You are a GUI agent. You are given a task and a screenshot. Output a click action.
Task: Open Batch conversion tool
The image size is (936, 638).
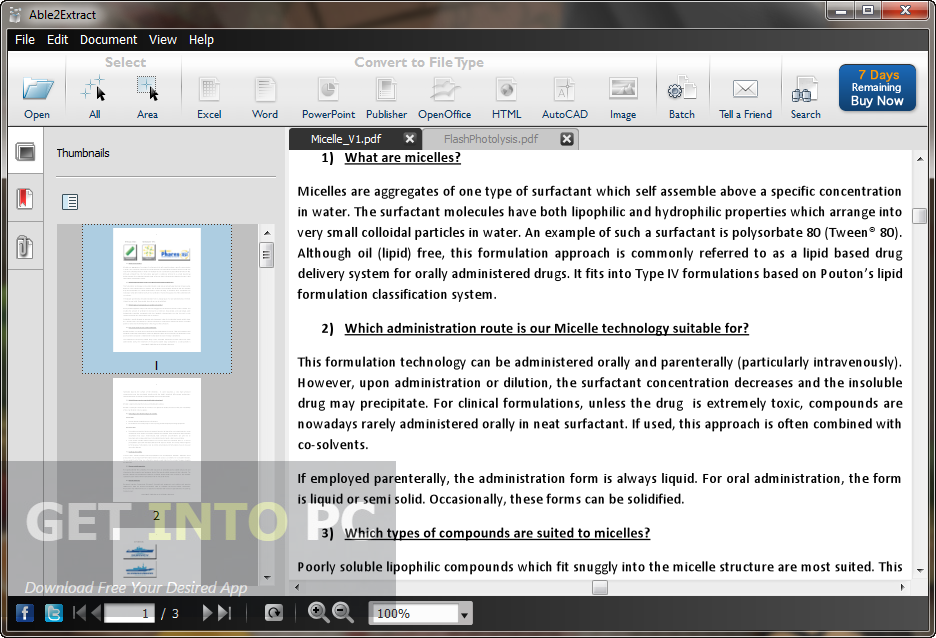[682, 98]
